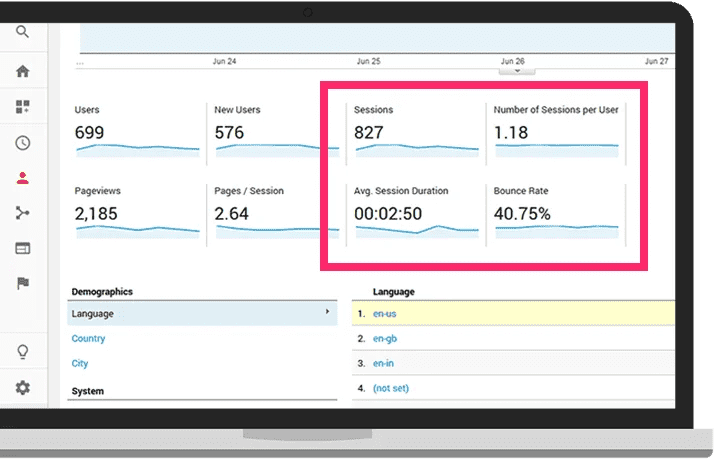Open the en-us language link
This screenshot has height=460, width=715.
click(x=386, y=314)
